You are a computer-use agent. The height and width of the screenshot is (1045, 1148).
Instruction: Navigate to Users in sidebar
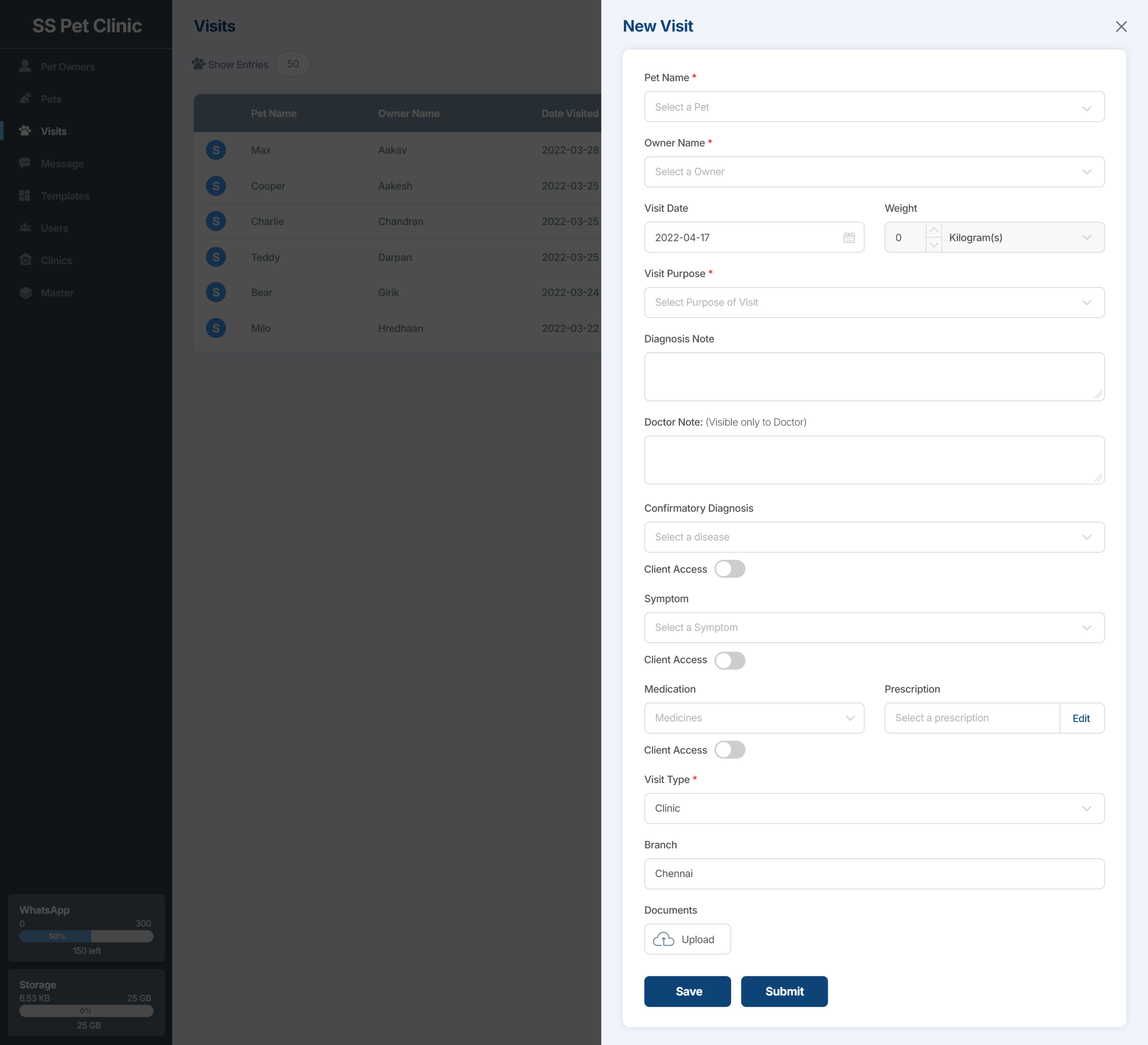(54, 228)
